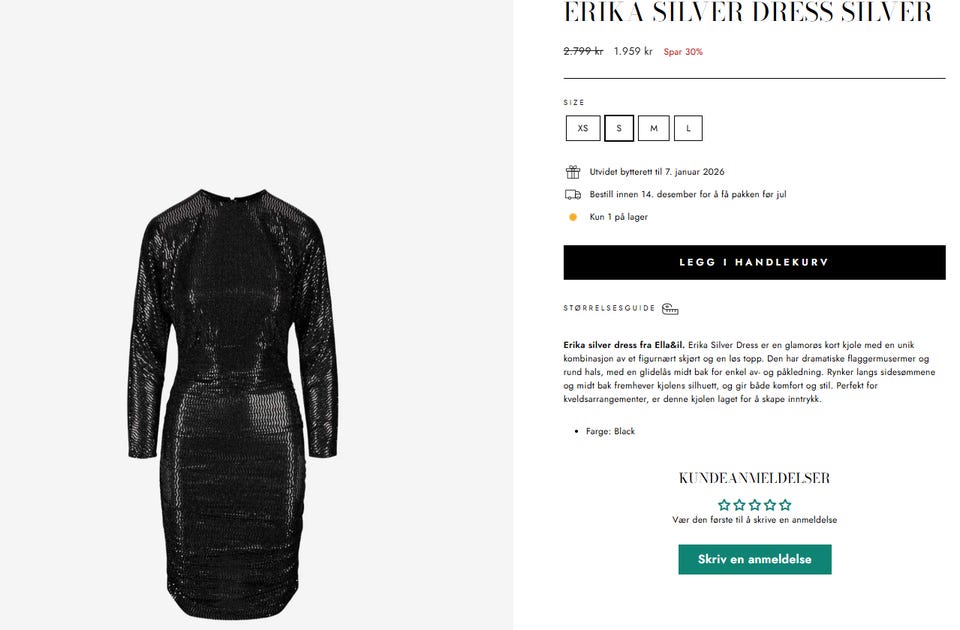
Task: Click the delivery truck icon
Action: 572,194
